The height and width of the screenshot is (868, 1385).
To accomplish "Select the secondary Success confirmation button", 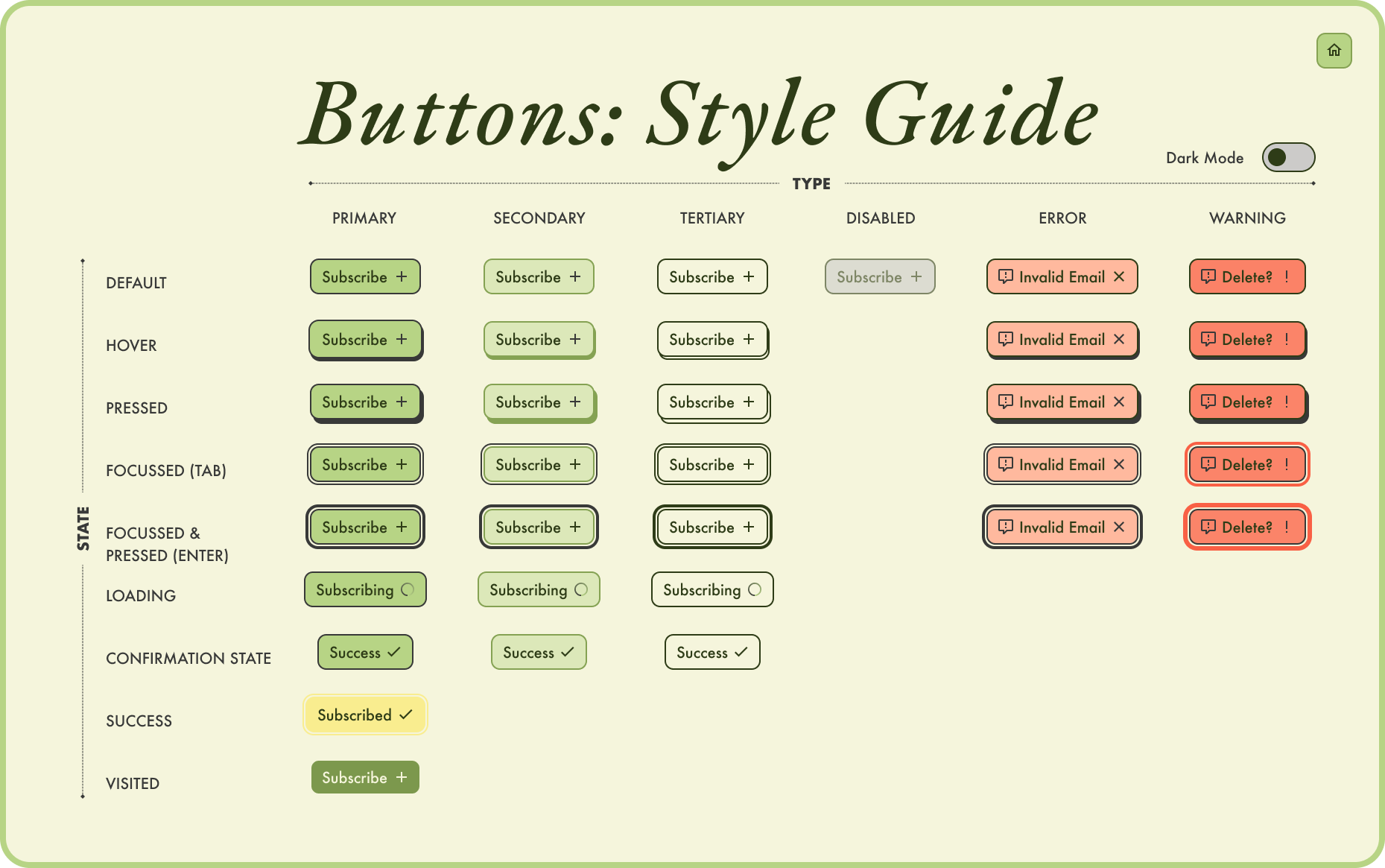I will 538,652.
